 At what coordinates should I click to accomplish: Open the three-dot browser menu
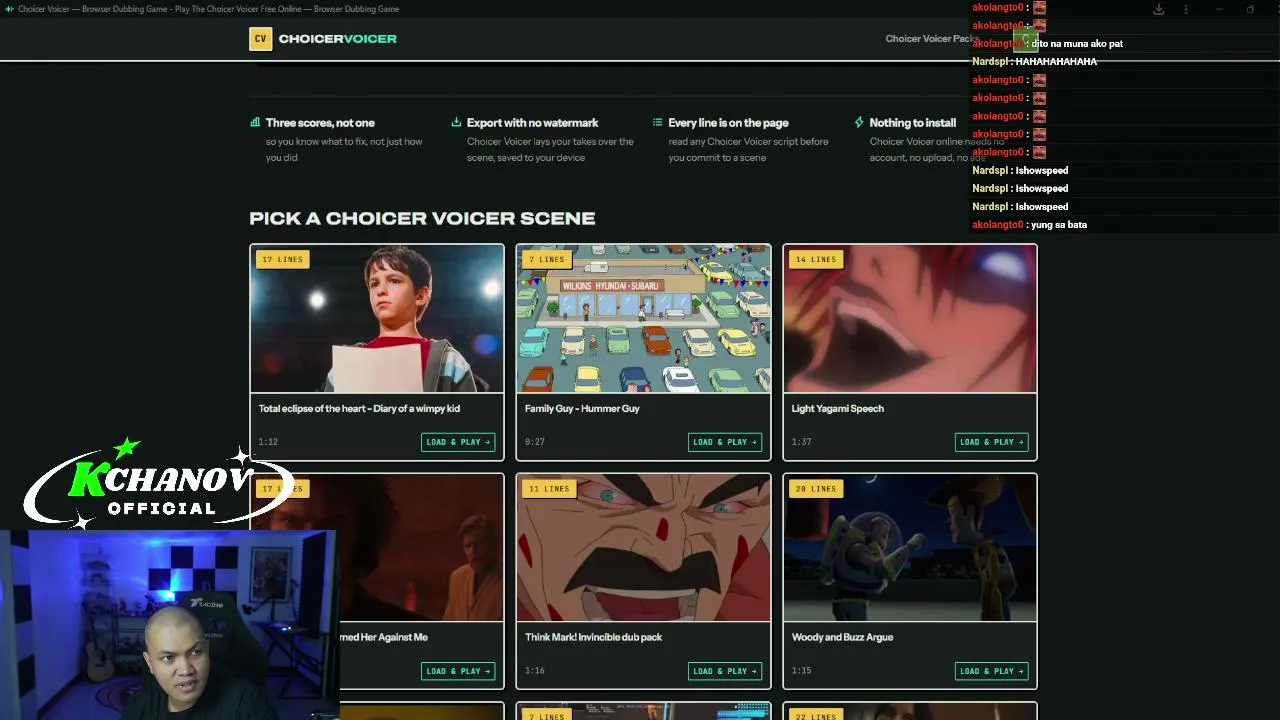[x=1186, y=9]
